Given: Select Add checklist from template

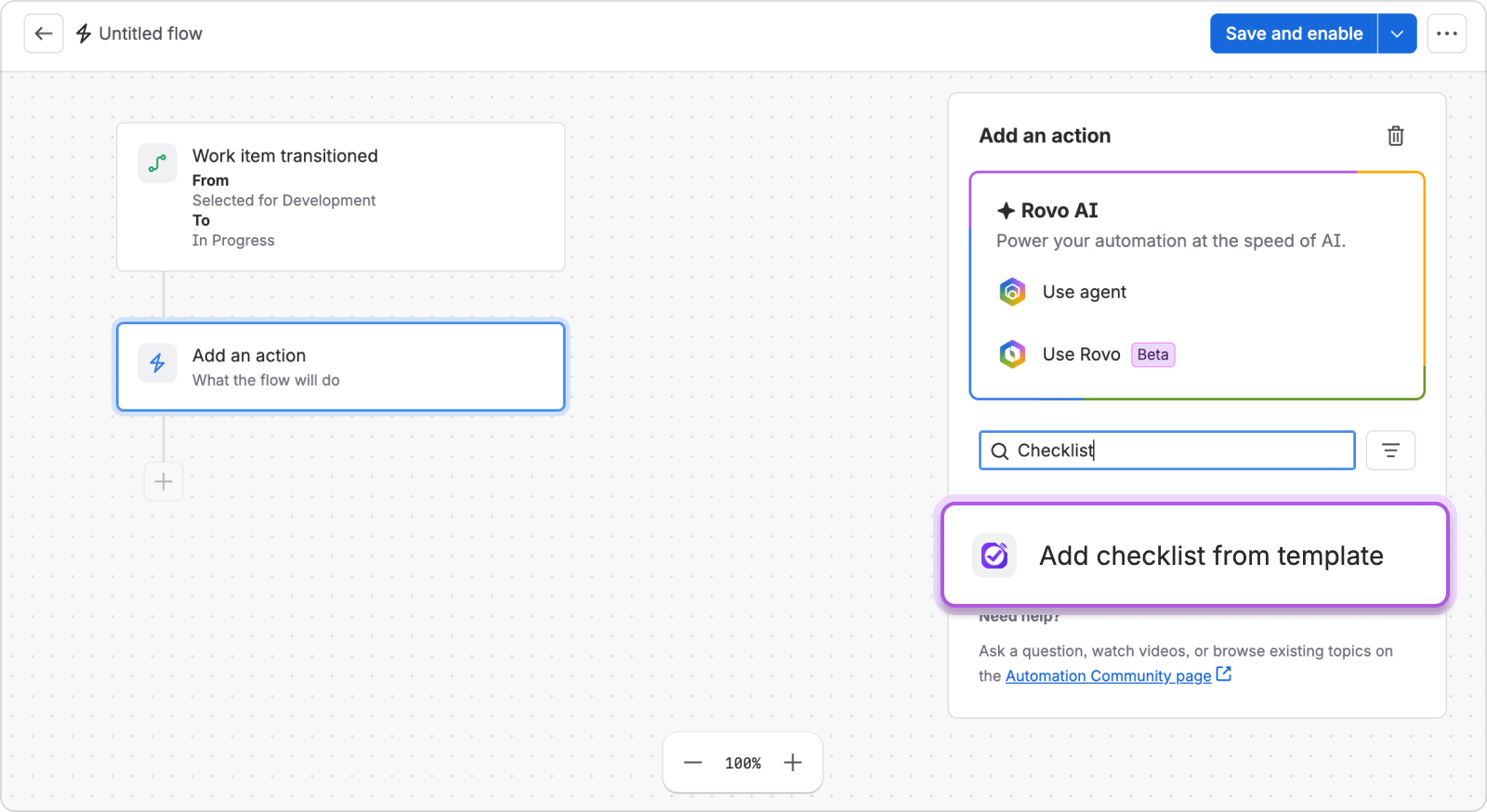Looking at the screenshot, I should point(1195,556).
